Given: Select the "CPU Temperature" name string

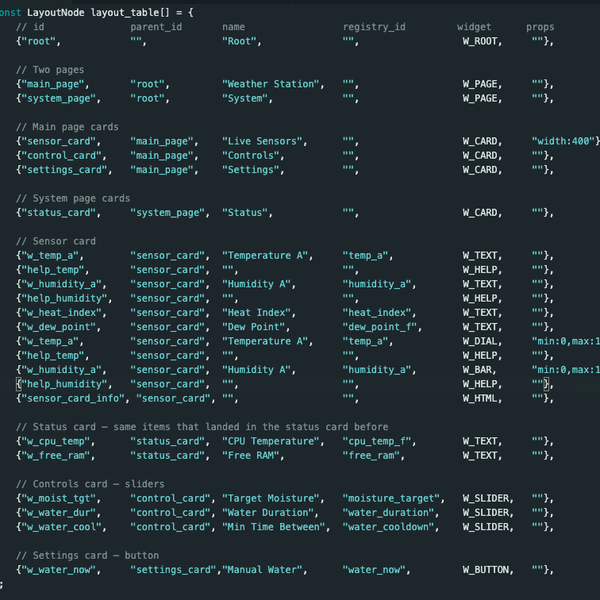Looking at the screenshot, I should point(271,442).
